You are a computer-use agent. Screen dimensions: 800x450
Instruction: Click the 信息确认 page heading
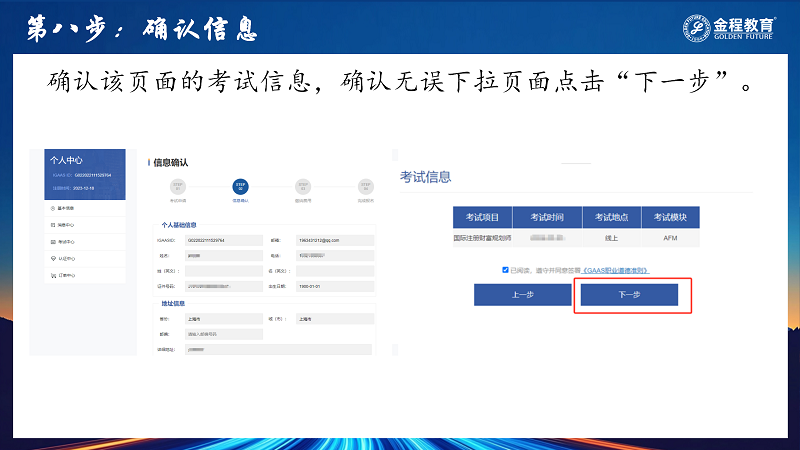(x=170, y=163)
